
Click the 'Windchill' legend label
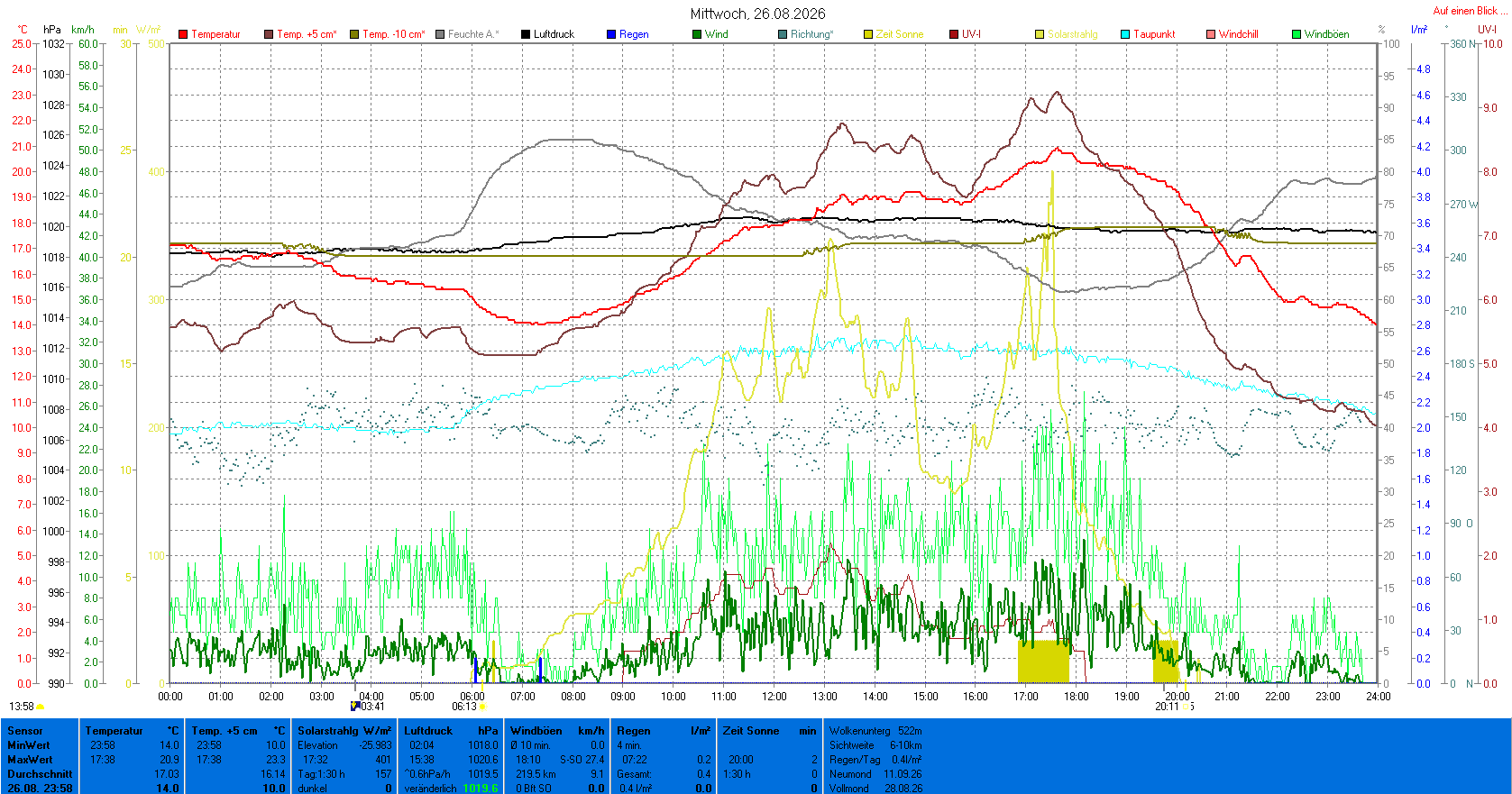pos(1239,34)
